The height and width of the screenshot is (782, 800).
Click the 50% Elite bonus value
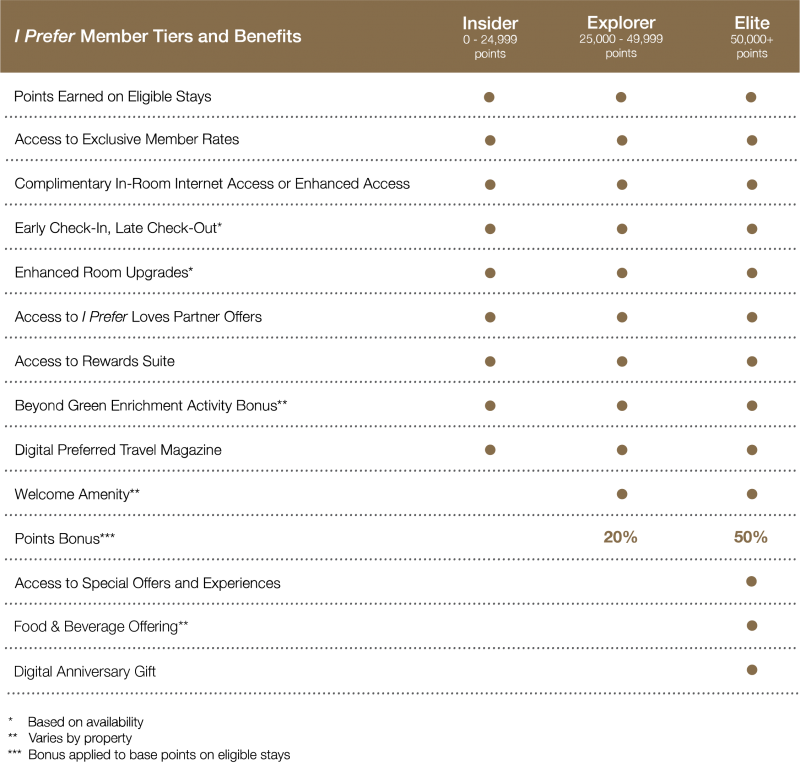751,537
